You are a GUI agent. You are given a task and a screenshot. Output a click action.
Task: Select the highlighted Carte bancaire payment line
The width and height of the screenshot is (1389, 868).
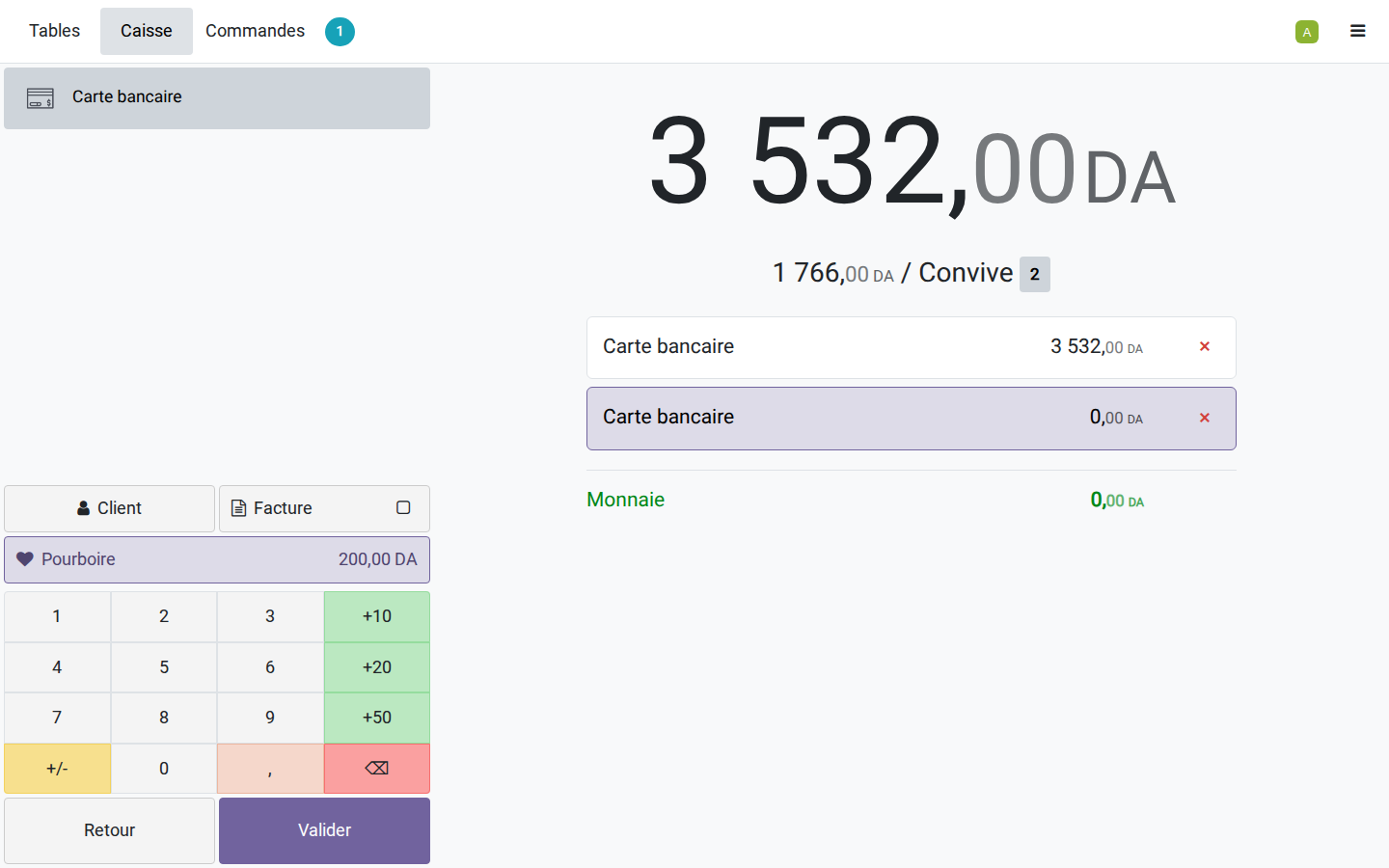coord(911,419)
